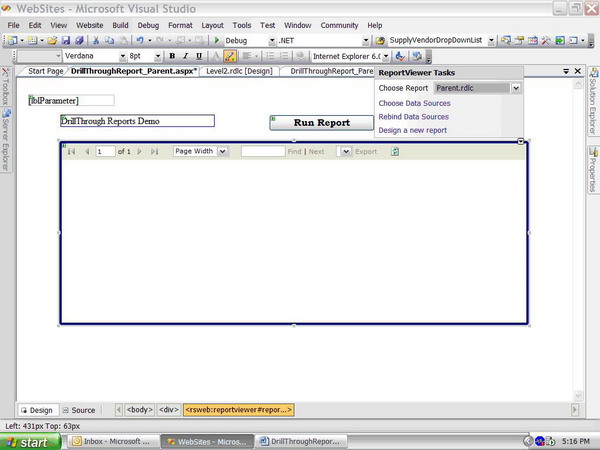Click the Find in Files icon beside SupplyVendorDropDownList
600x450 pixels.
coord(380,41)
